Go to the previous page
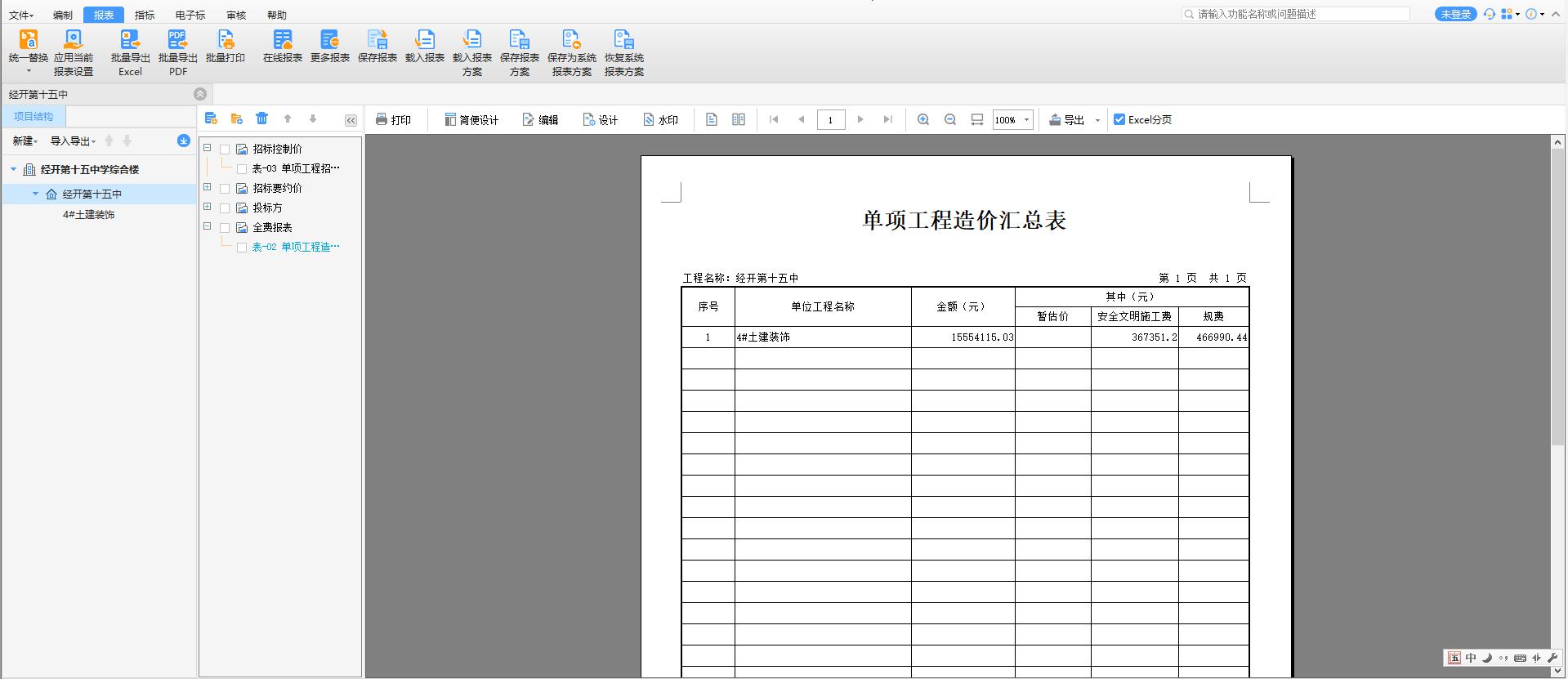The image size is (1568, 679). [x=802, y=119]
